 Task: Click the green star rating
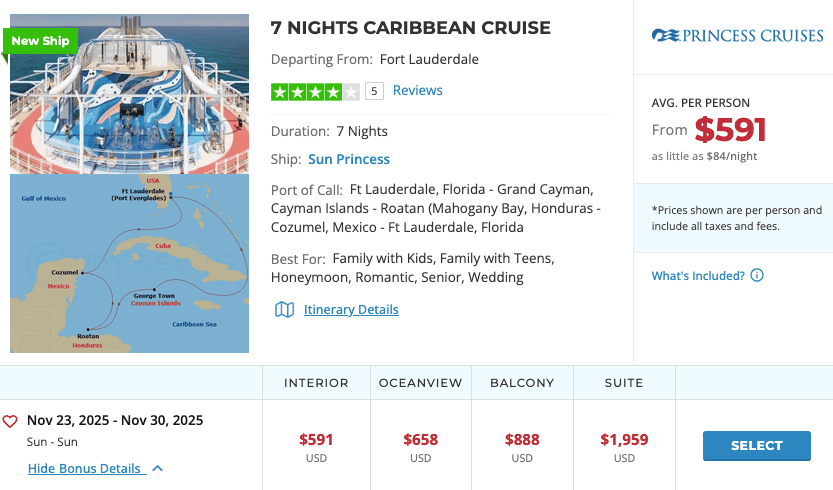pos(315,92)
